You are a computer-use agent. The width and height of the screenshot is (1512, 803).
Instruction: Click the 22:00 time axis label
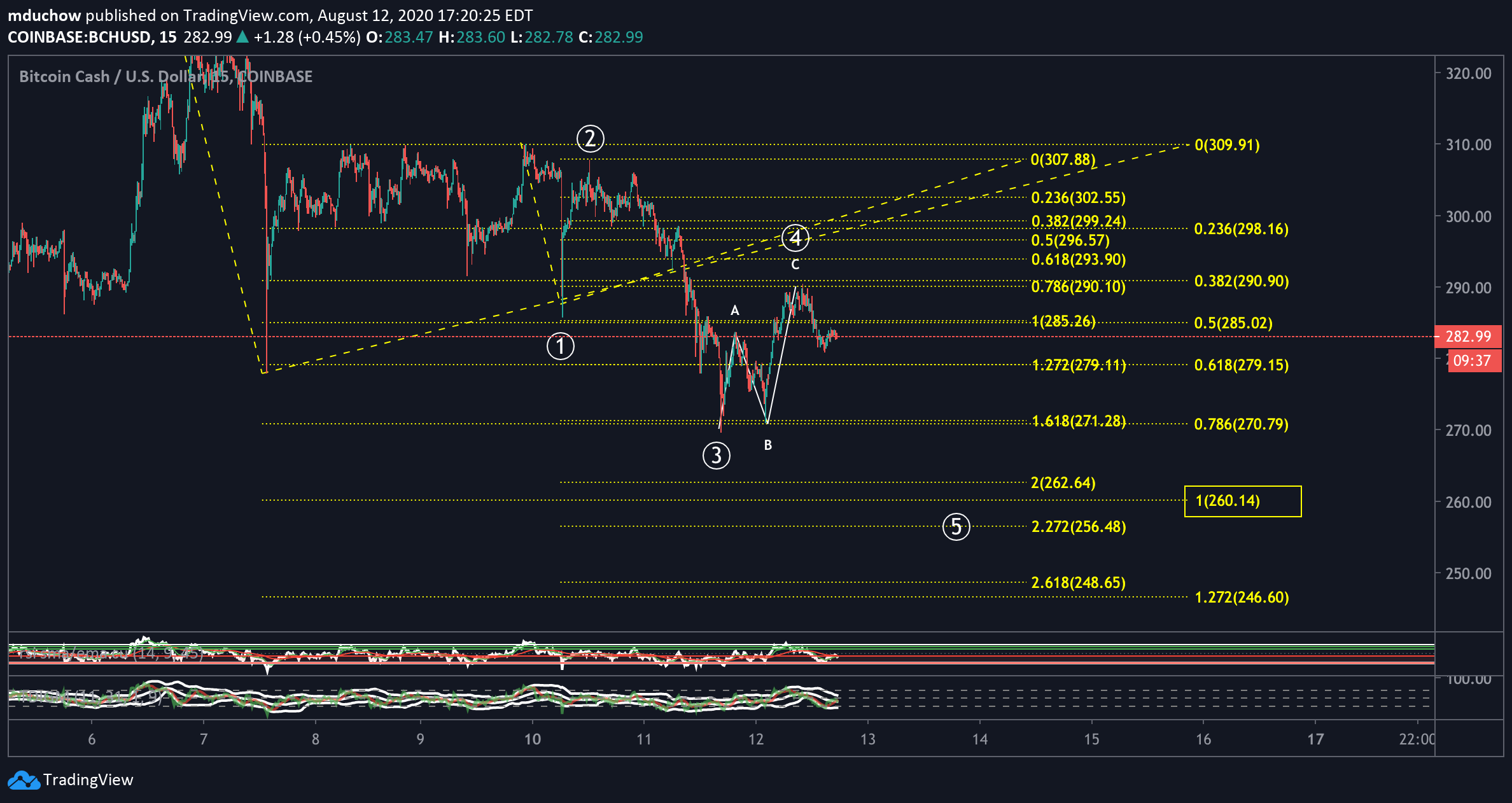point(1417,739)
